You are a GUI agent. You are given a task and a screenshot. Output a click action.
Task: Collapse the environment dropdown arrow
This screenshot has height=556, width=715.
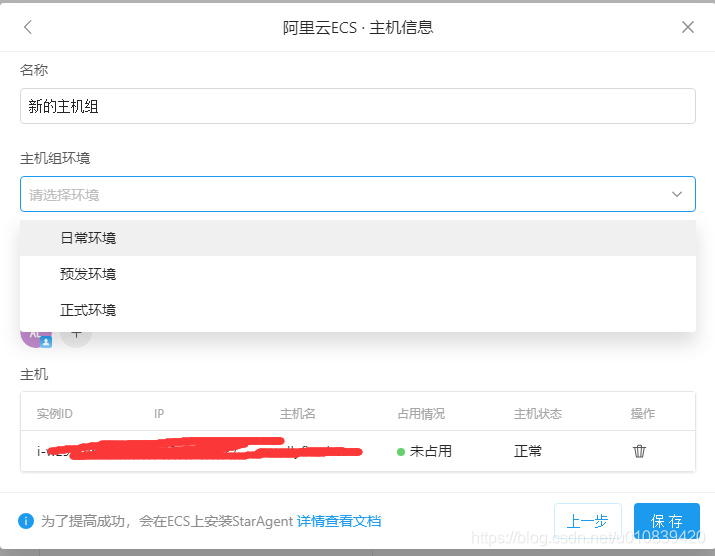click(677, 194)
